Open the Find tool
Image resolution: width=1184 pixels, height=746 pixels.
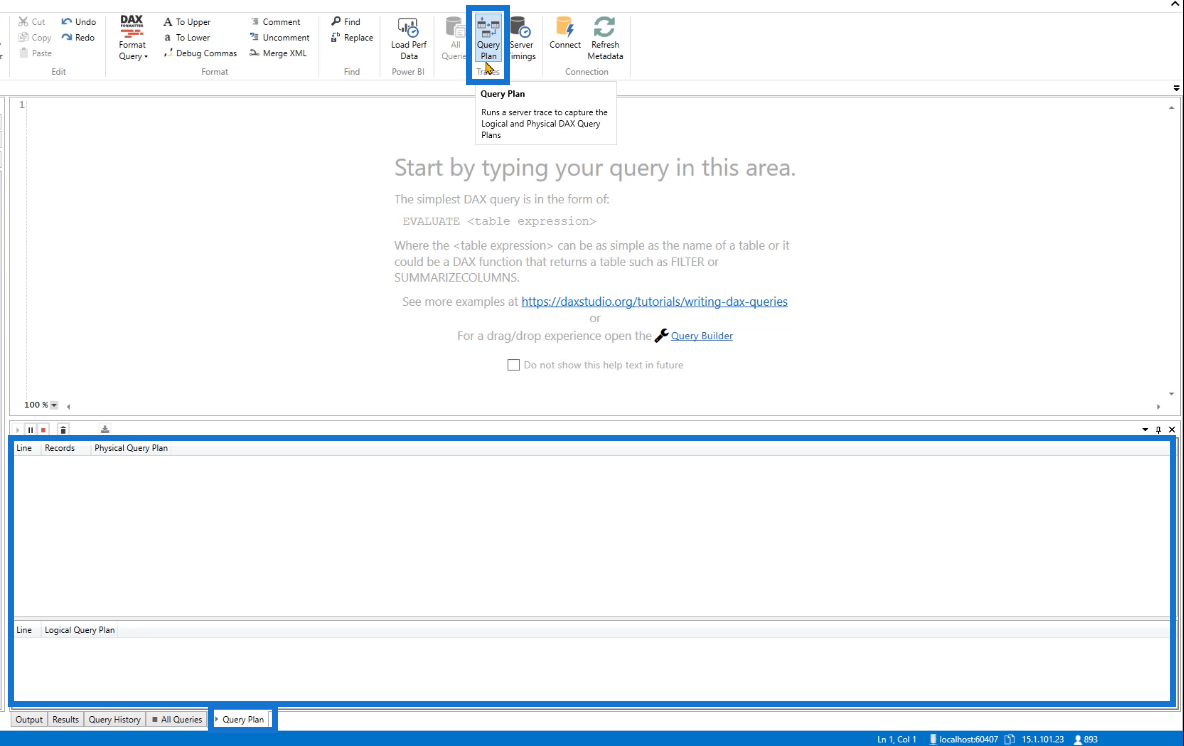(x=346, y=22)
